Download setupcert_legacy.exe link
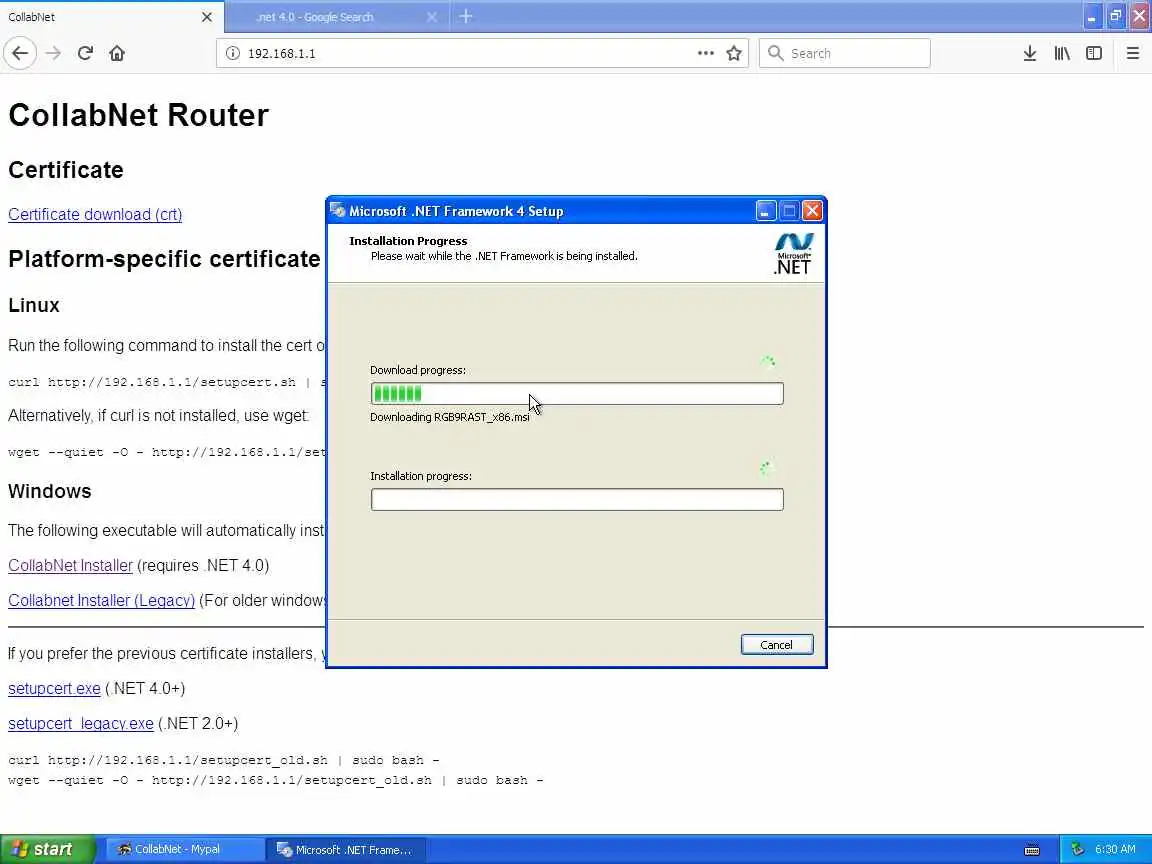The image size is (1152, 864). [81, 724]
